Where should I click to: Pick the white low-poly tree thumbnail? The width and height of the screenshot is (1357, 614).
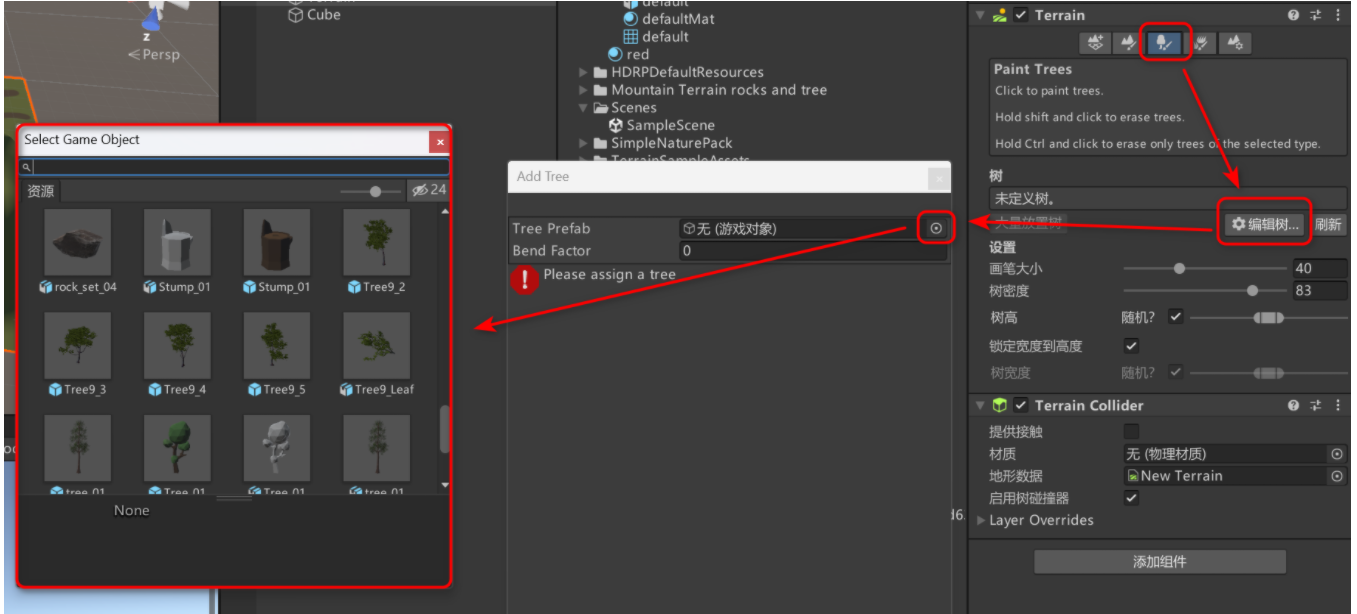[x=277, y=448]
